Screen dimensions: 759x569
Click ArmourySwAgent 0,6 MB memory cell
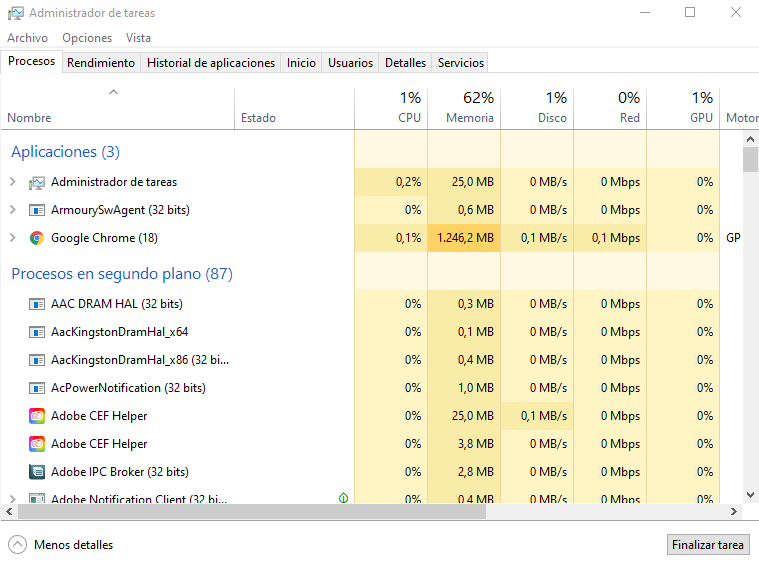[464, 210]
